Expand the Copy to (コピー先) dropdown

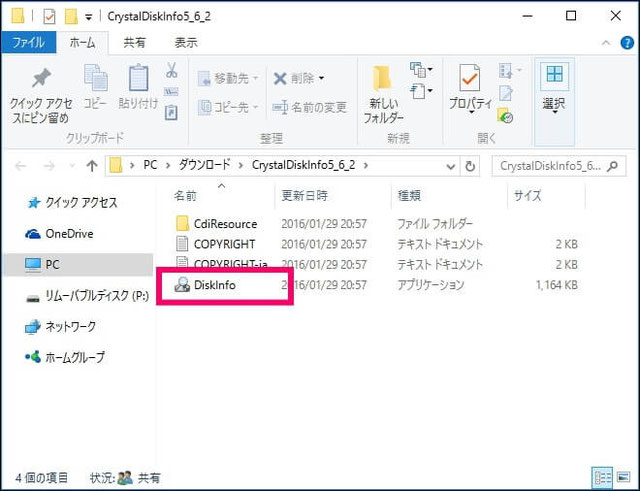tap(256, 107)
